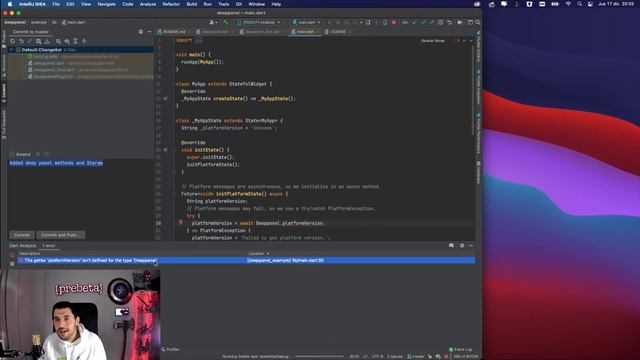Open the Profiler tool window
The height and width of the screenshot is (360, 640).
(x=171, y=349)
